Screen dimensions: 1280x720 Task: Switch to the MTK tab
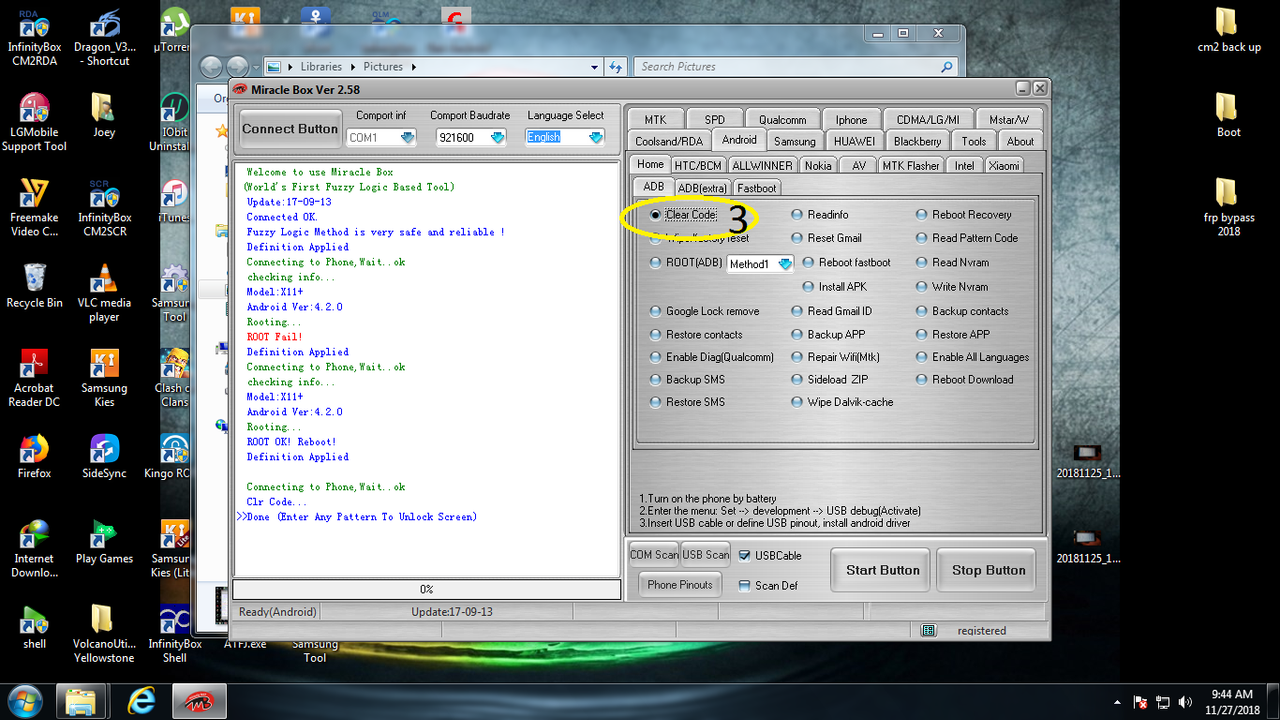coord(655,119)
